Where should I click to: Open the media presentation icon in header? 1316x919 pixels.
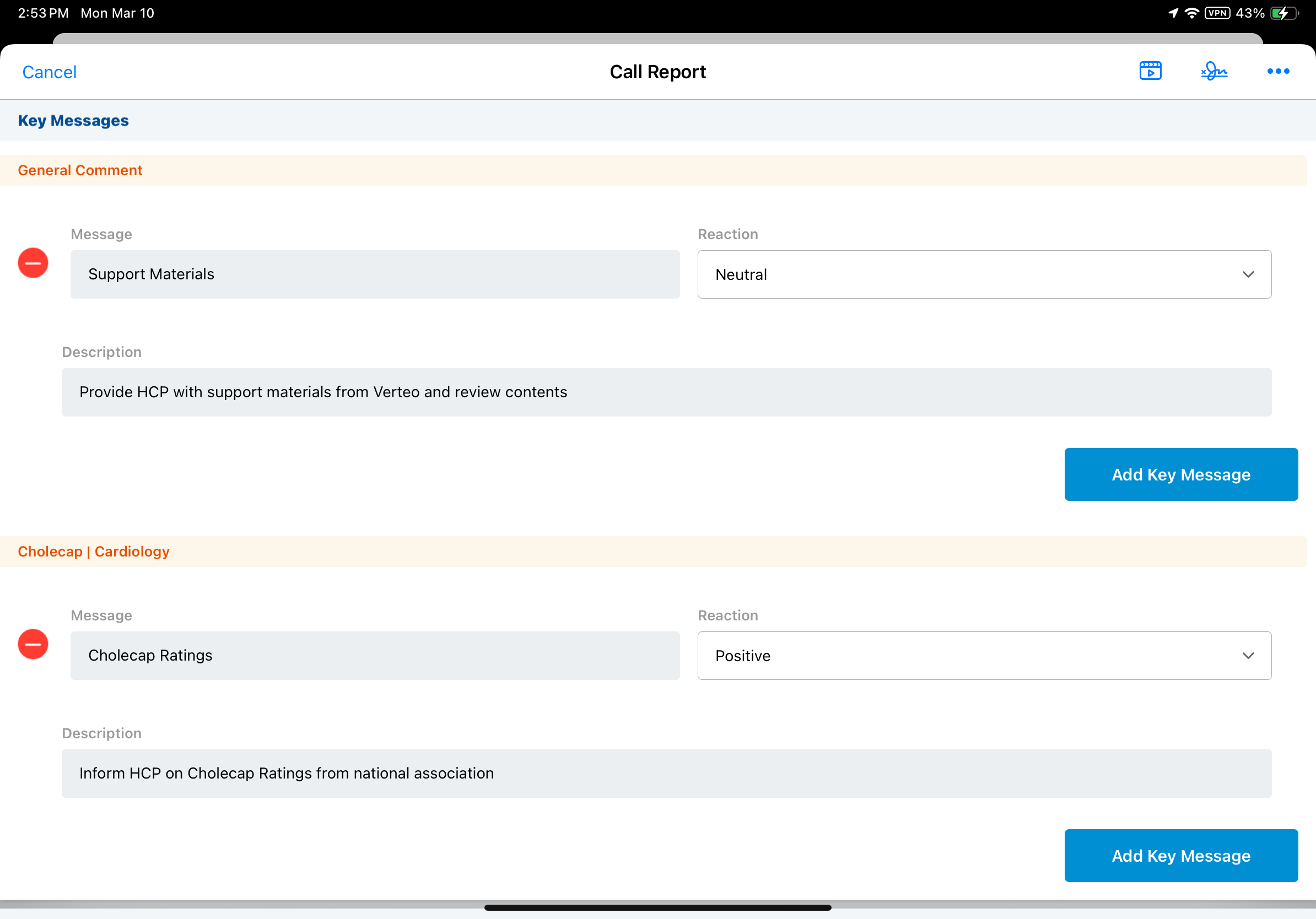tap(1150, 71)
